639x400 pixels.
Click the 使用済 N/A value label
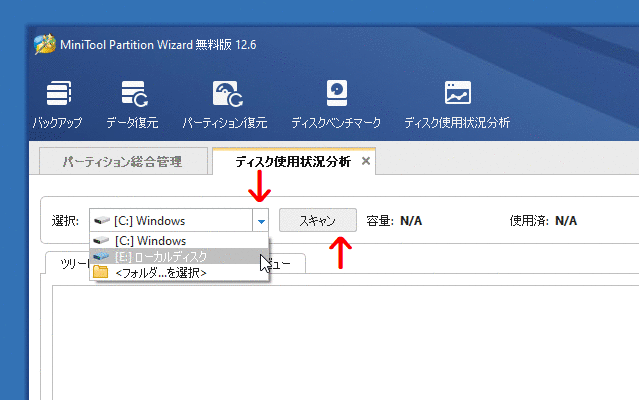point(566,221)
